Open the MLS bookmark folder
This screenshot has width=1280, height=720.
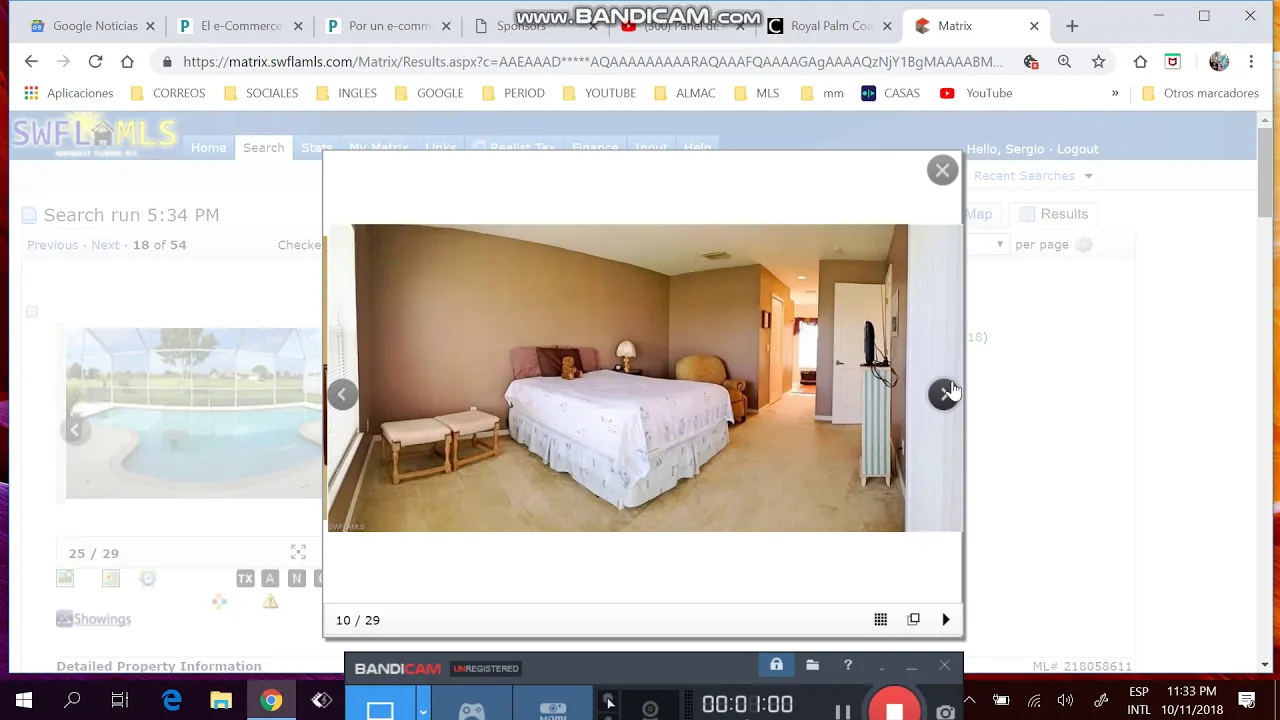[x=756, y=93]
